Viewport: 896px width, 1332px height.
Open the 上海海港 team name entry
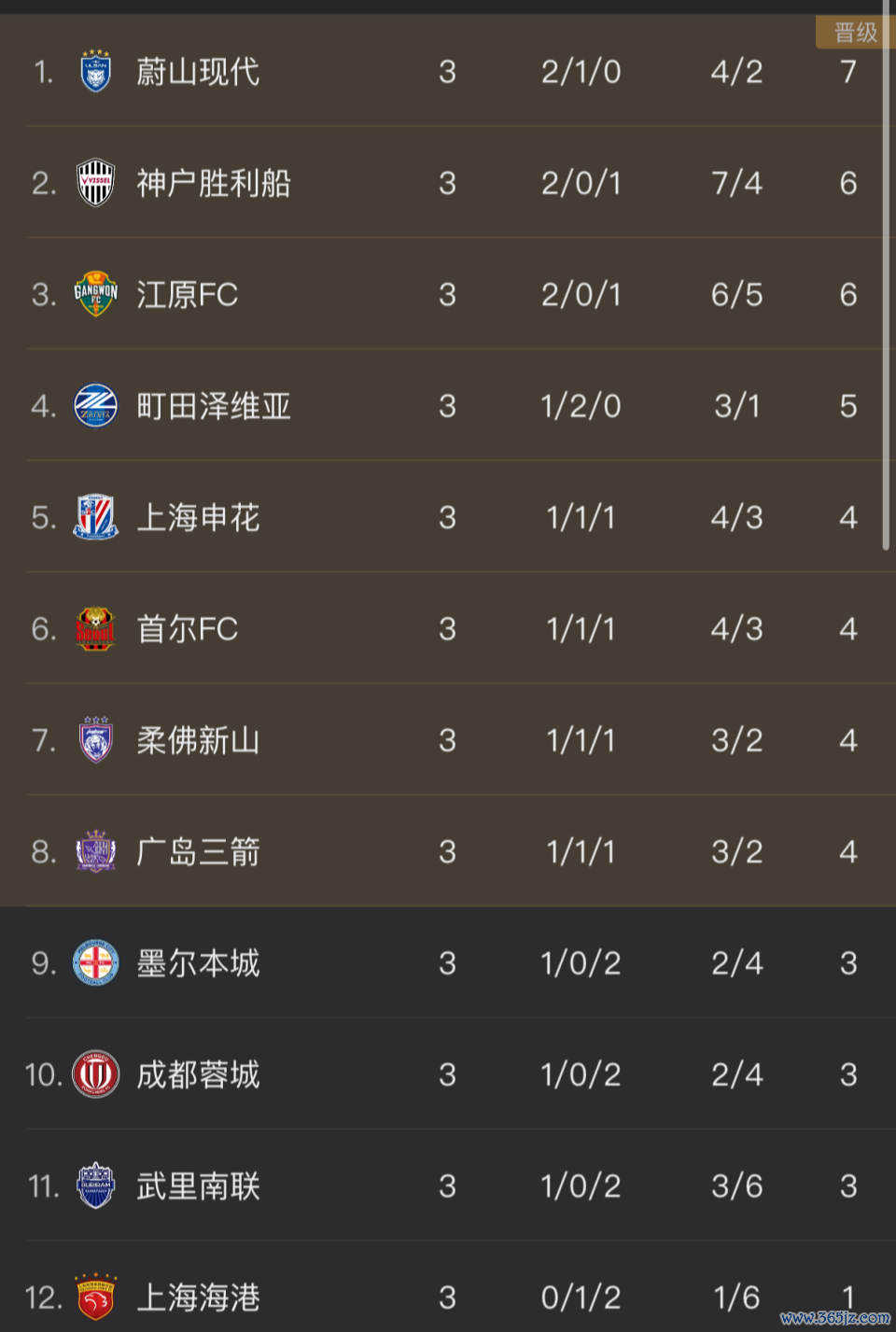coord(198,1297)
